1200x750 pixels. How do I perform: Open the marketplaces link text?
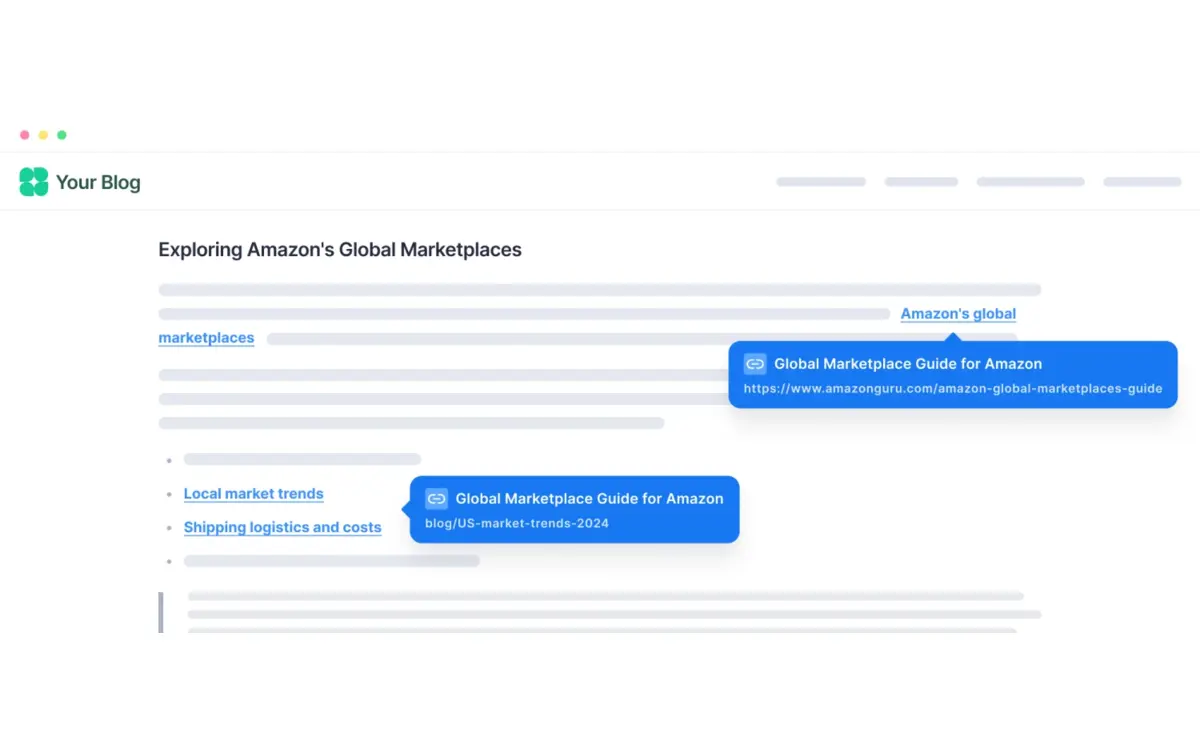[206, 338]
